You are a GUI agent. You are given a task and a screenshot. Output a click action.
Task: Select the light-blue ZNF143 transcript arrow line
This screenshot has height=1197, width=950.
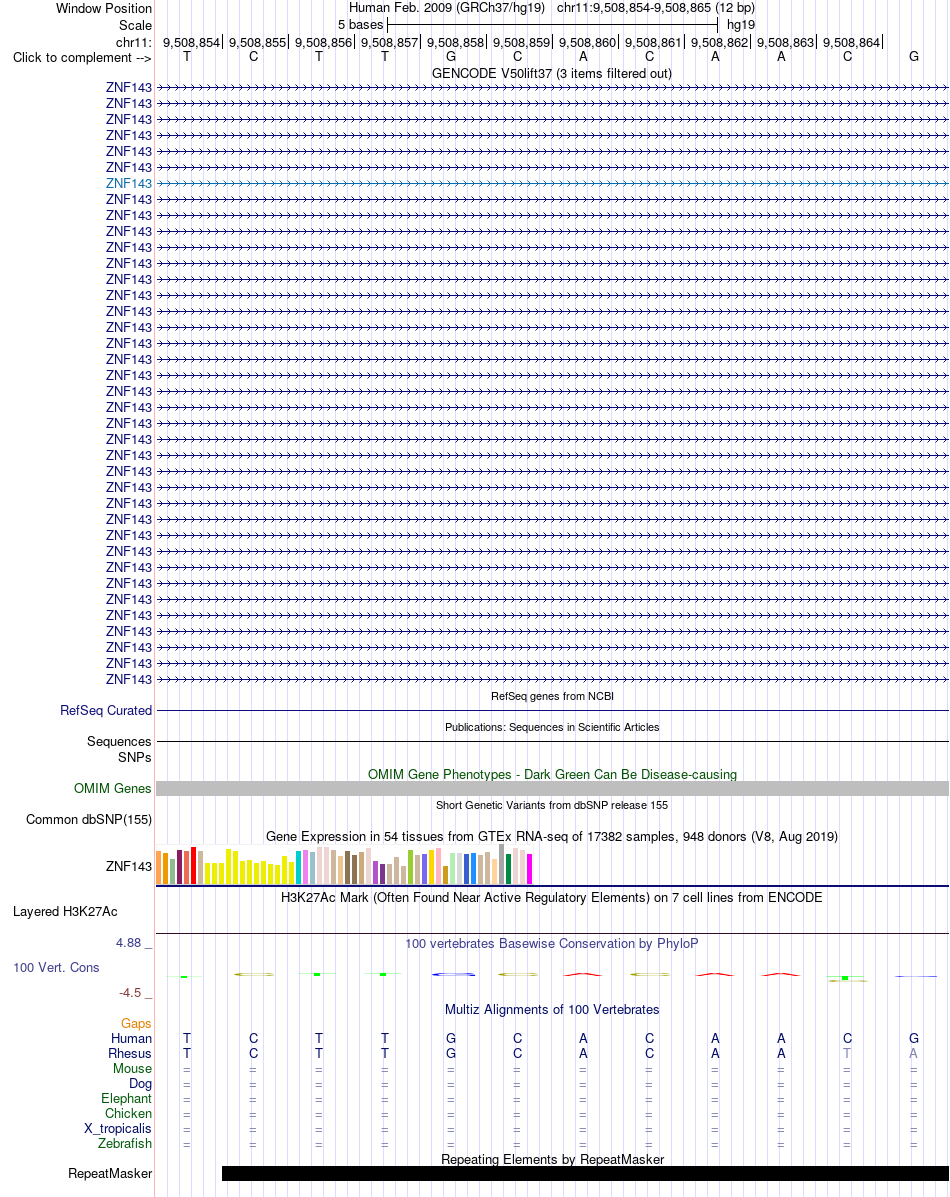point(552,183)
